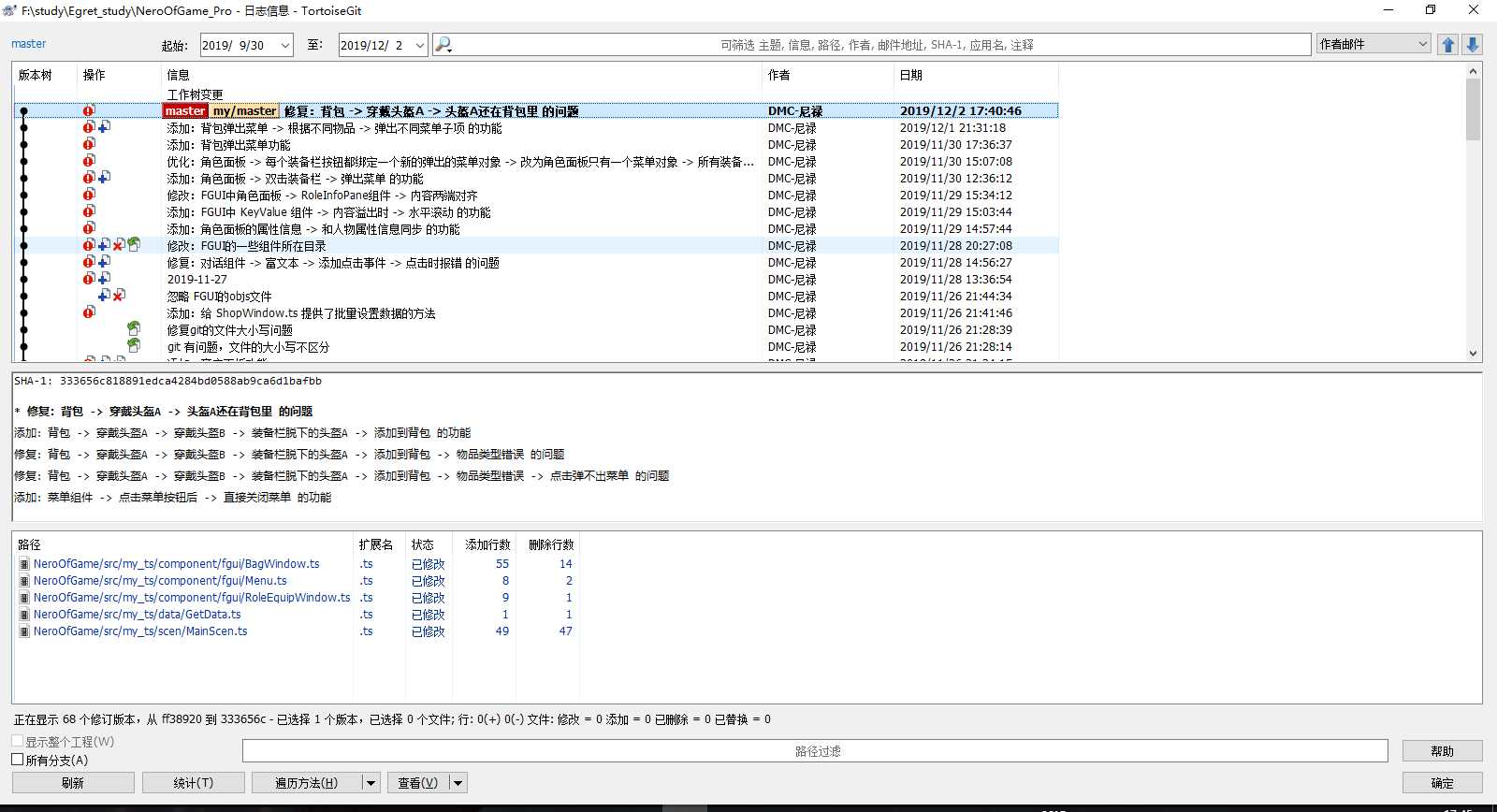The height and width of the screenshot is (812, 1497).
Task: Click file icon beside MainScen.ts
Action: click(x=24, y=631)
